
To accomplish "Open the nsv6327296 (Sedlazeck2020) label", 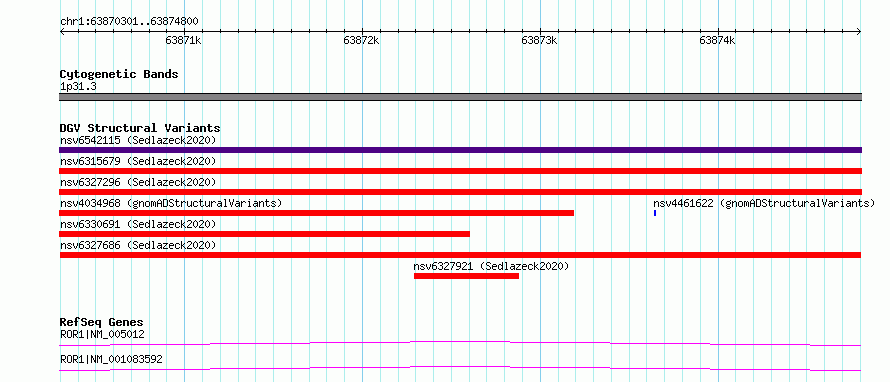I will click(x=138, y=182).
